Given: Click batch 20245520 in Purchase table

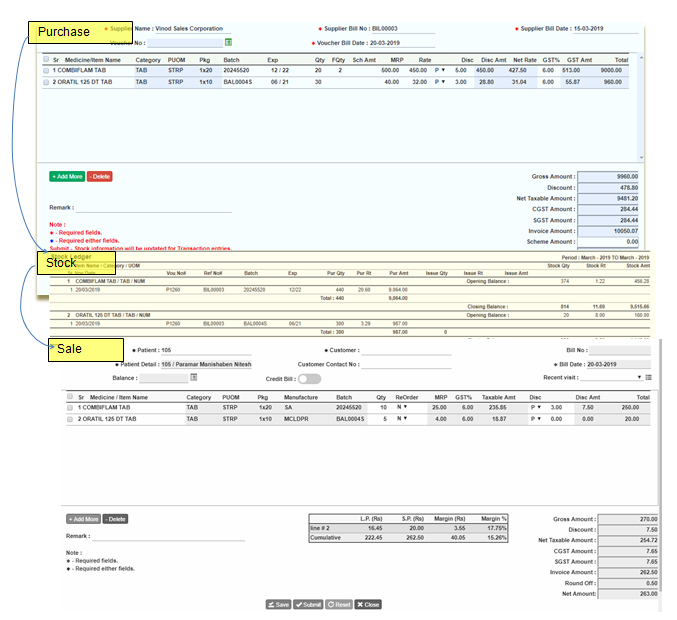Looking at the screenshot, I should pyautogui.click(x=236, y=70).
